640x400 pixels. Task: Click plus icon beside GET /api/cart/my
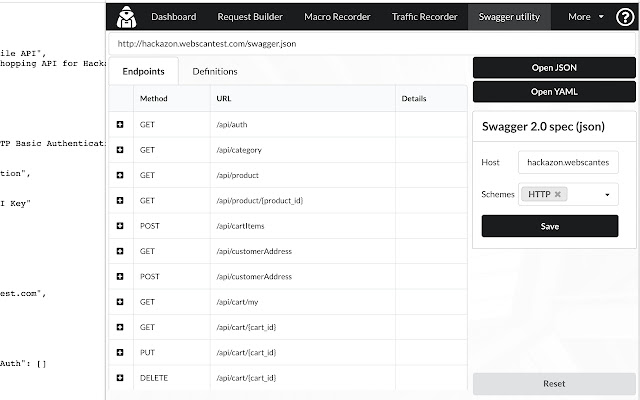(x=120, y=301)
